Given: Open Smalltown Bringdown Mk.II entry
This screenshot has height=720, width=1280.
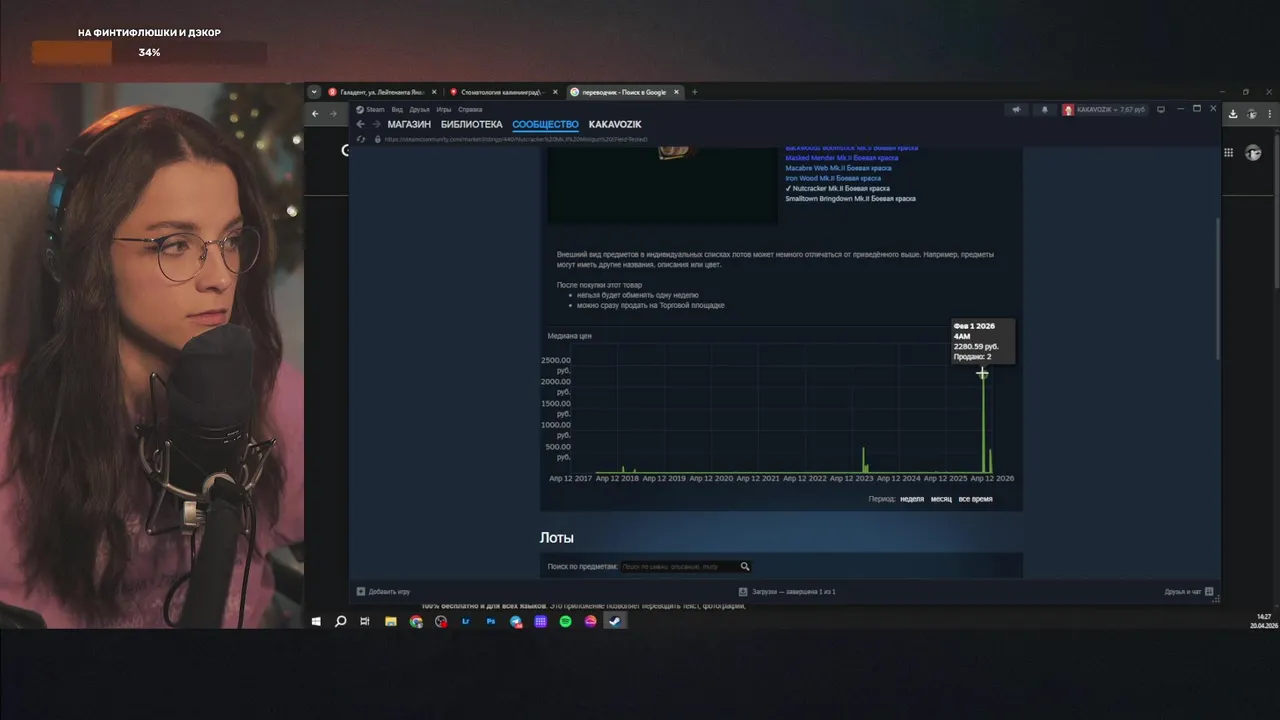Looking at the screenshot, I should pyautogui.click(x=851, y=198).
